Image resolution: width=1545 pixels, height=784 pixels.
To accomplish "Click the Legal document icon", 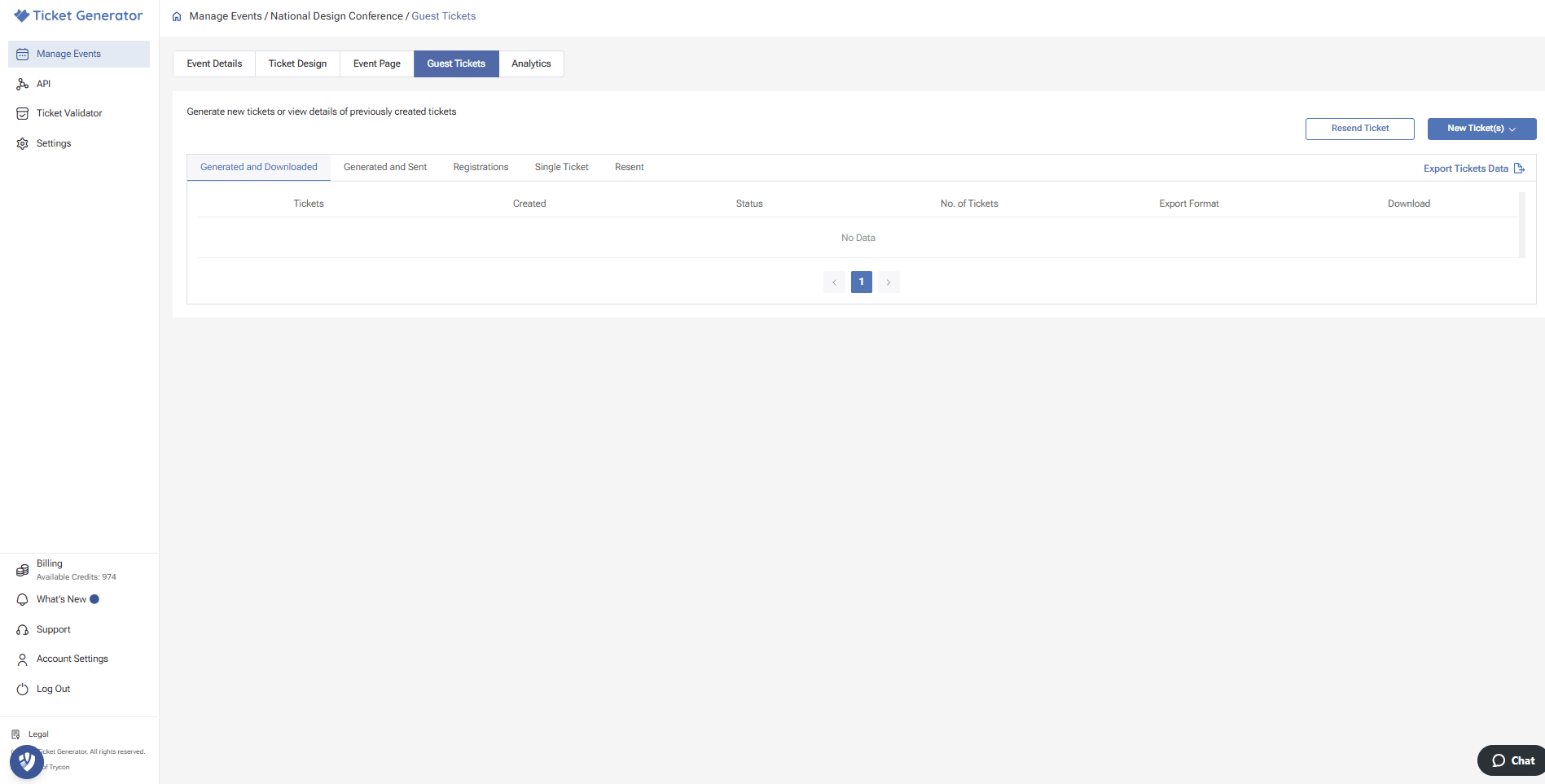I will coord(15,734).
